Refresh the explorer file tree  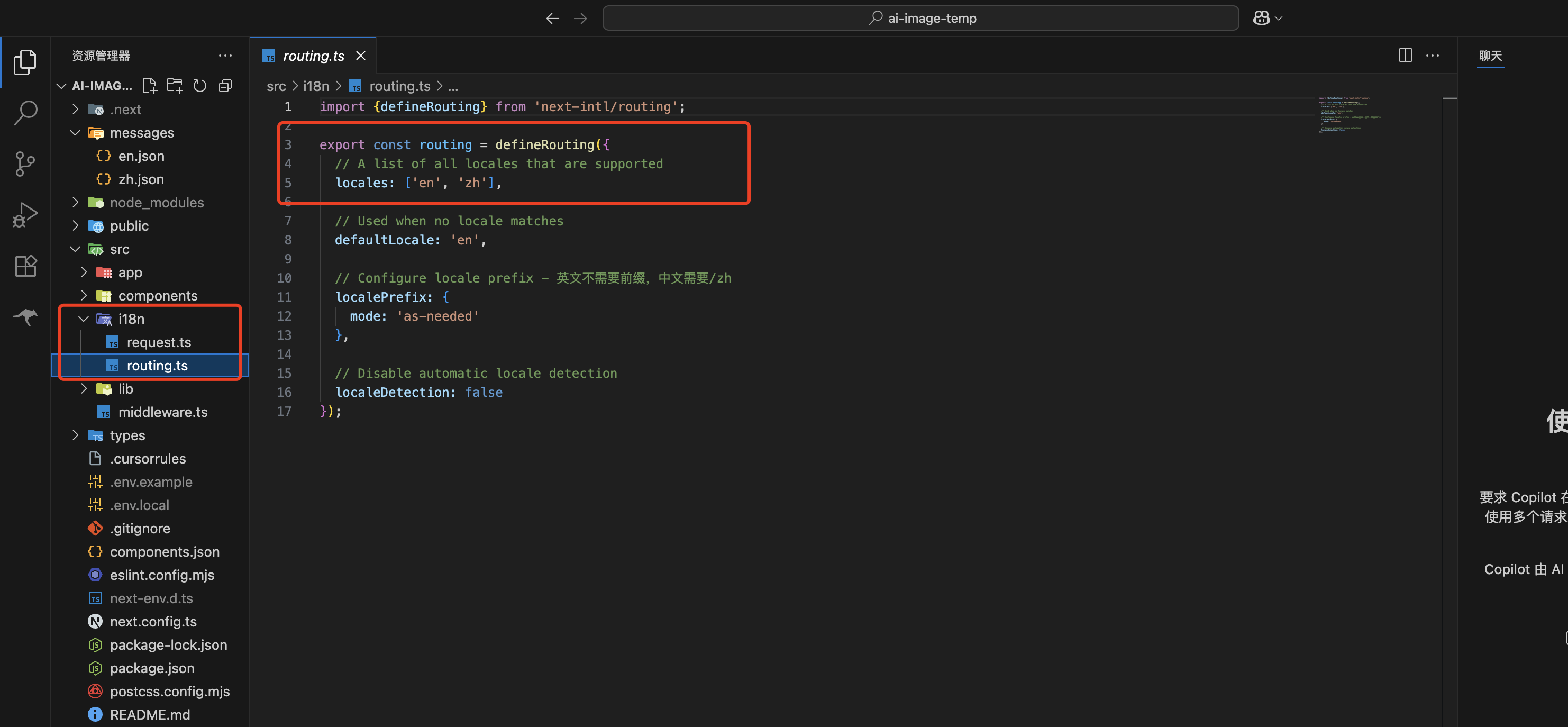coord(199,86)
